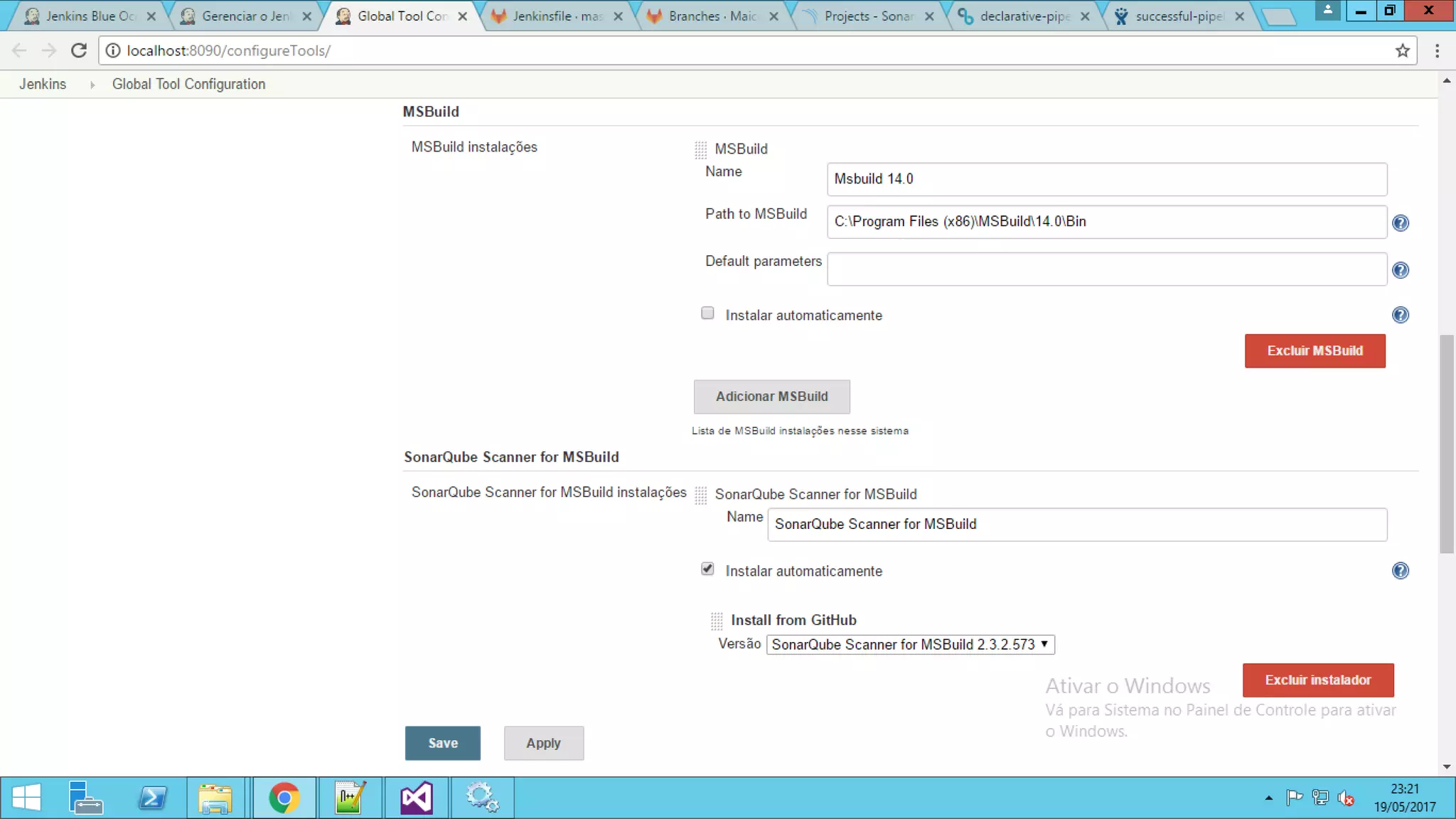Open Visual Studio from the taskbar
The image size is (1456, 819).
click(x=416, y=798)
